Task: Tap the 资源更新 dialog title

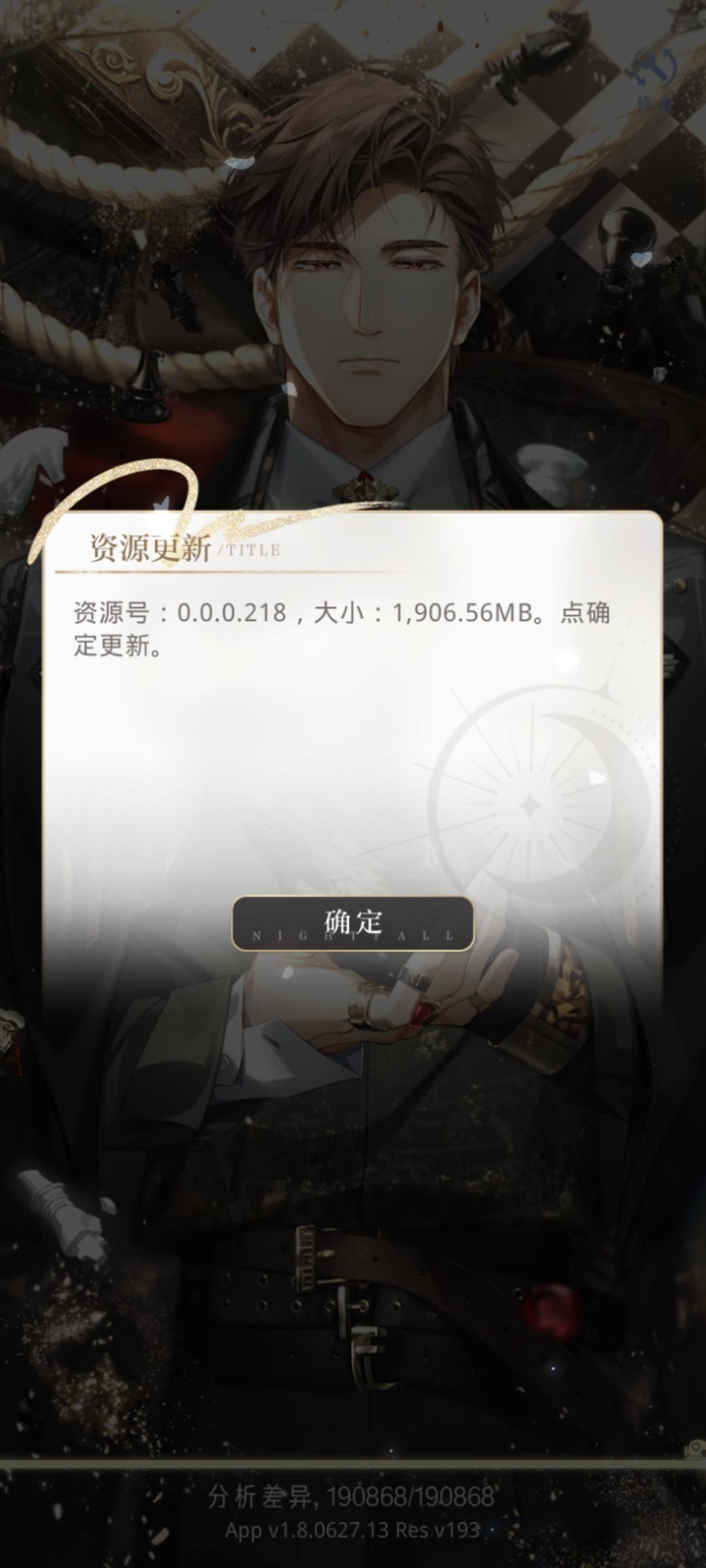Action: (x=150, y=547)
